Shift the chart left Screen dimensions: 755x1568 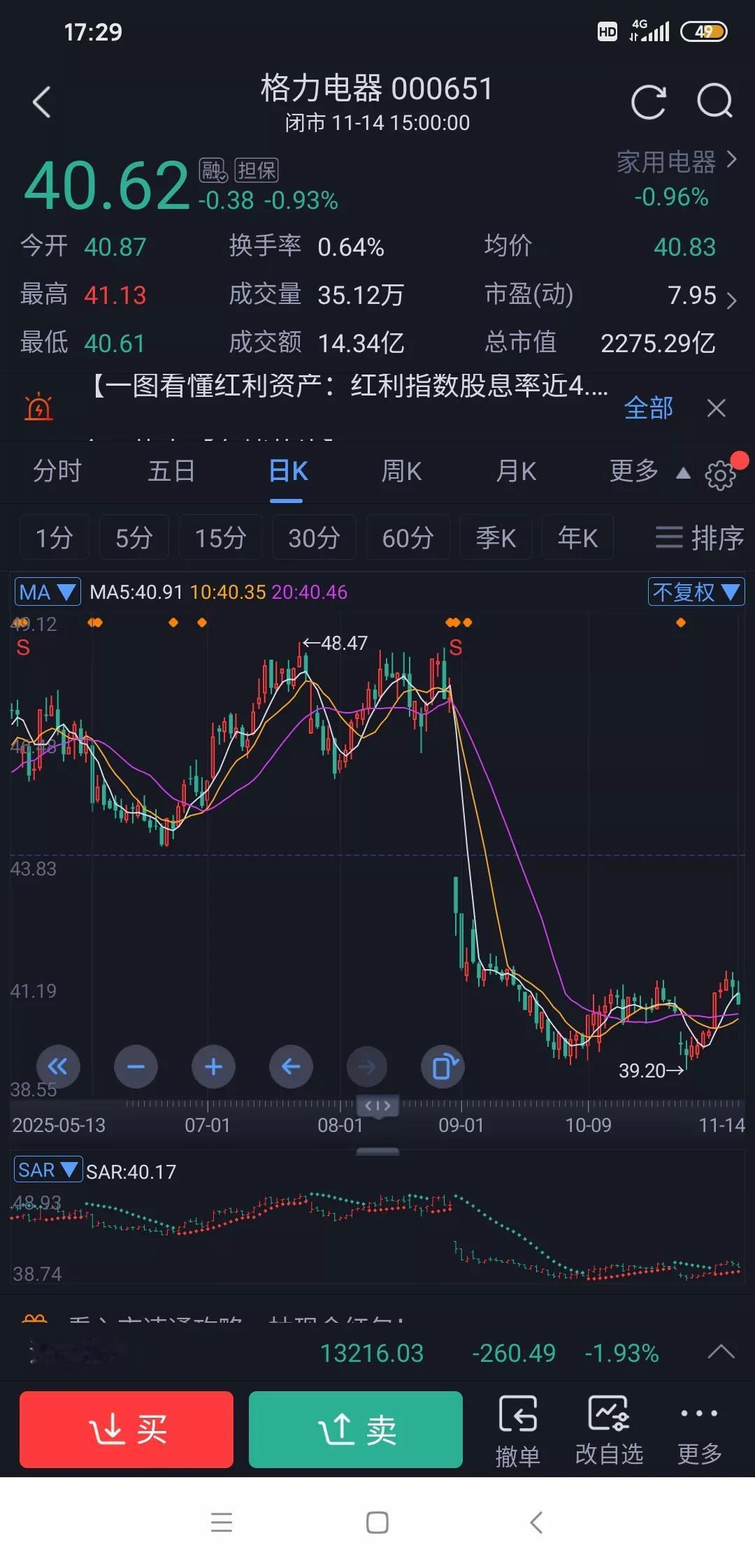tap(291, 1066)
